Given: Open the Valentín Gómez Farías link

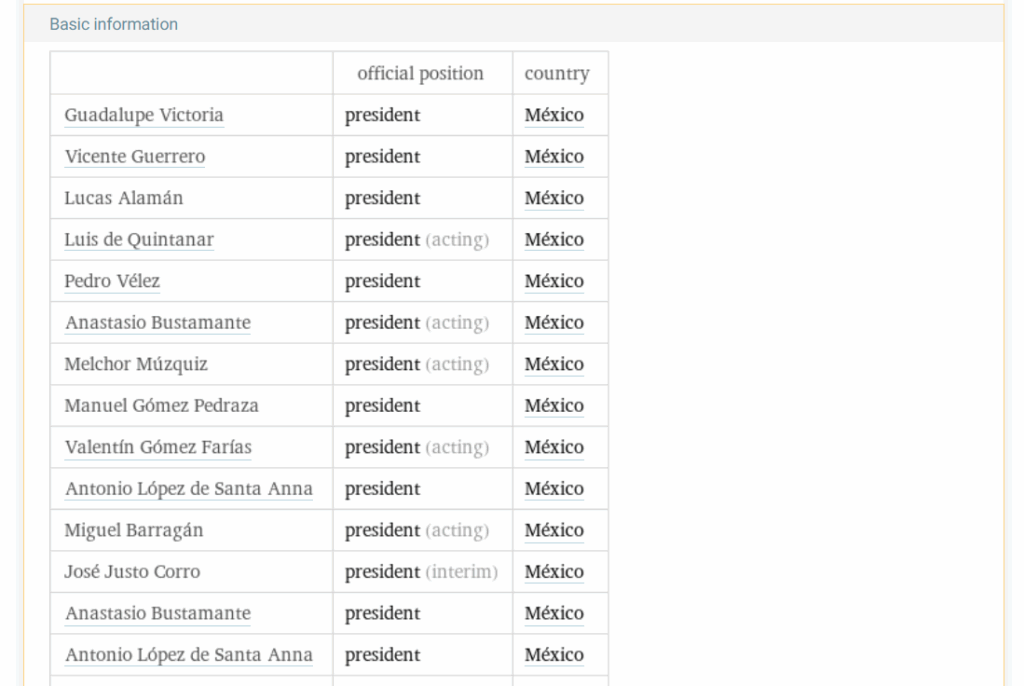Looking at the screenshot, I should click(158, 447).
